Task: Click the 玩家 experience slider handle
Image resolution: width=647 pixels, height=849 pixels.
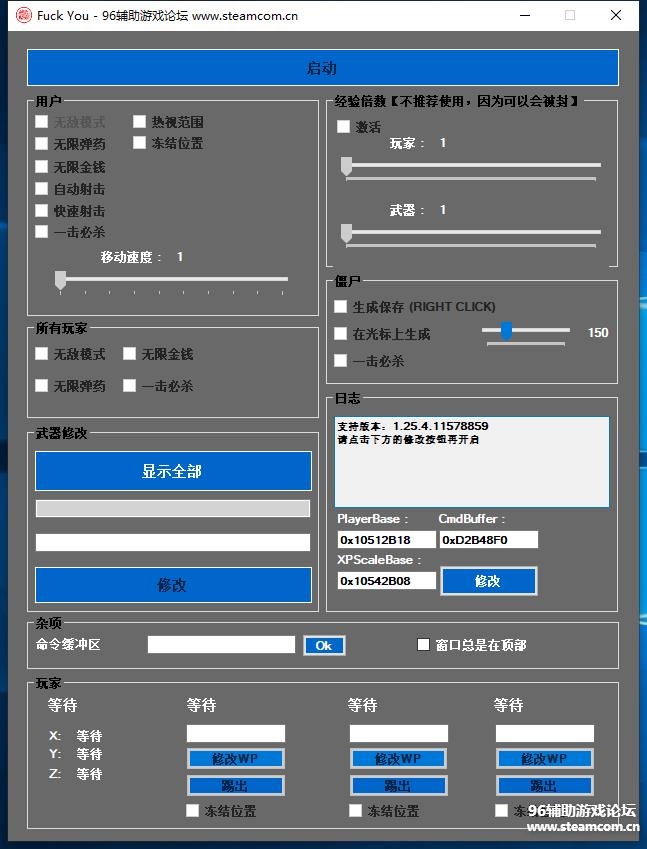Action: pyautogui.click(x=347, y=166)
